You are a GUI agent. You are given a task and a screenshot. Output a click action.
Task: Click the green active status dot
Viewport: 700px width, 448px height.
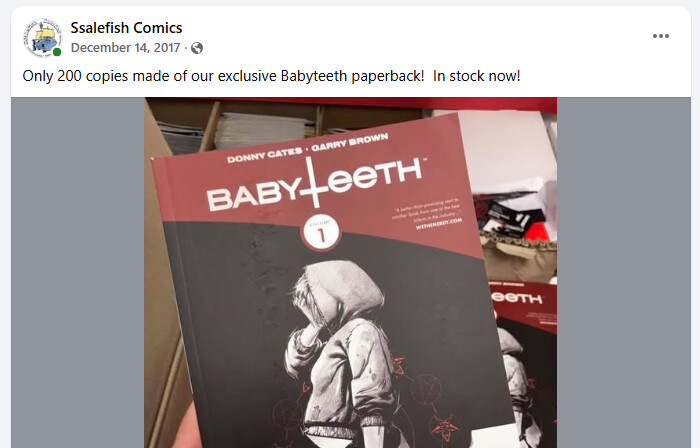(57, 52)
